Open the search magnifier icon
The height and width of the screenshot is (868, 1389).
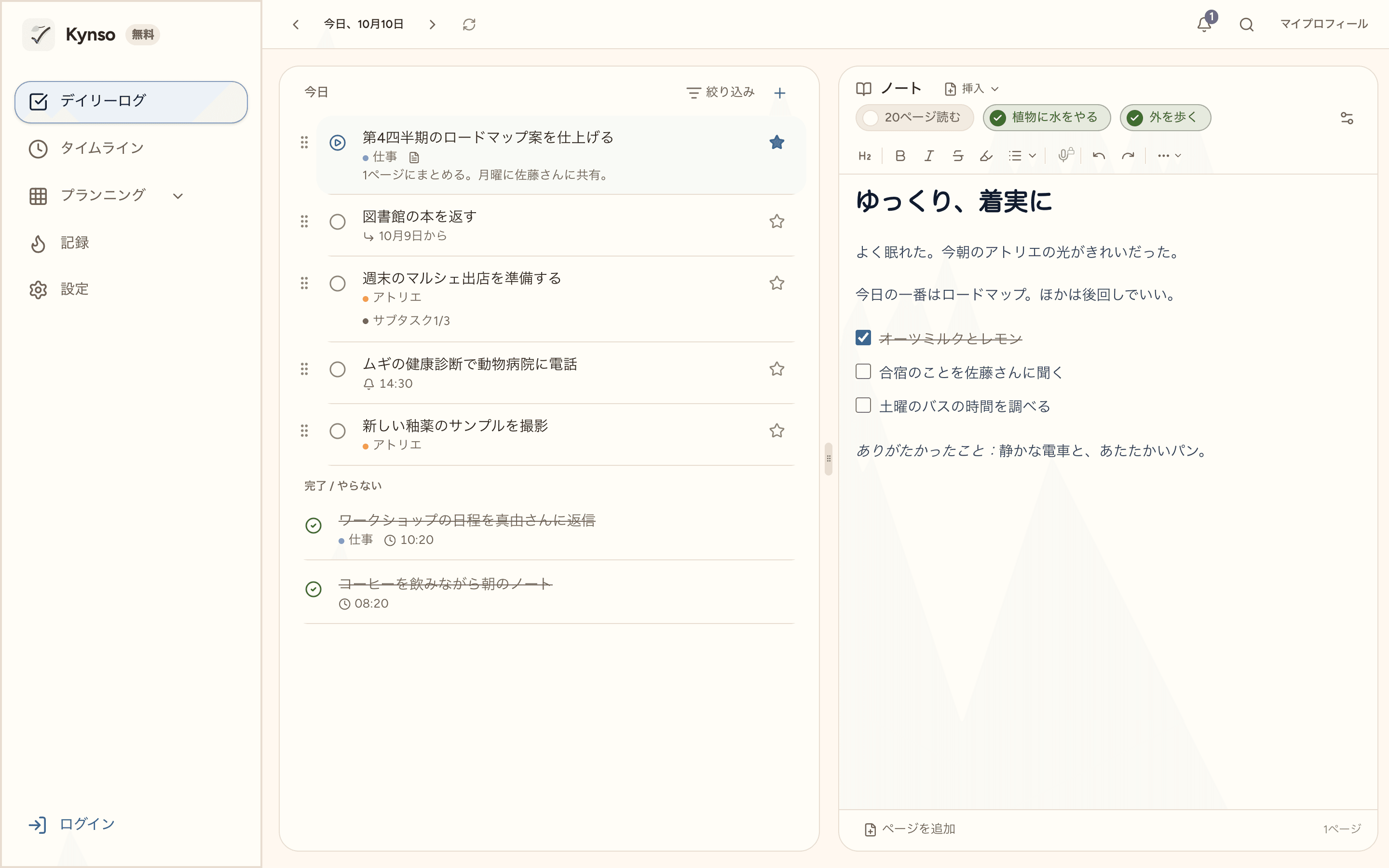[1246, 24]
